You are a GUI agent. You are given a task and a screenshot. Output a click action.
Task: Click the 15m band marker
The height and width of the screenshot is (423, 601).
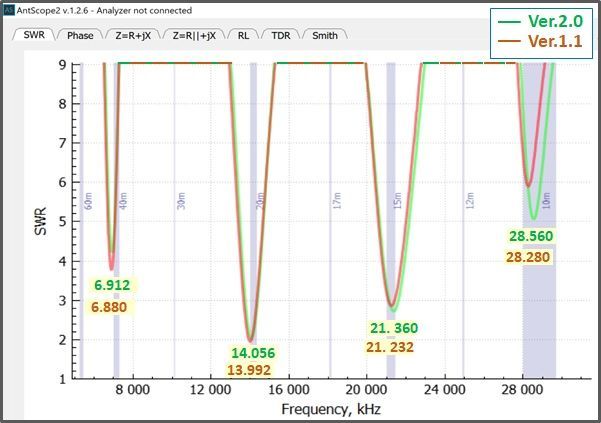point(397,202)
